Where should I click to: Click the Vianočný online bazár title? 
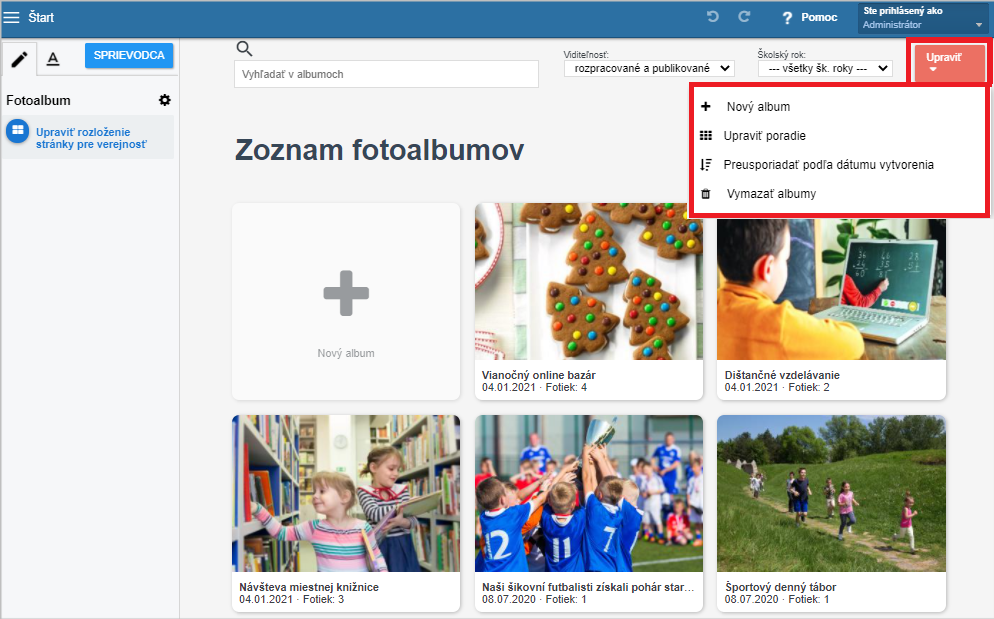(x=539, y=375)
